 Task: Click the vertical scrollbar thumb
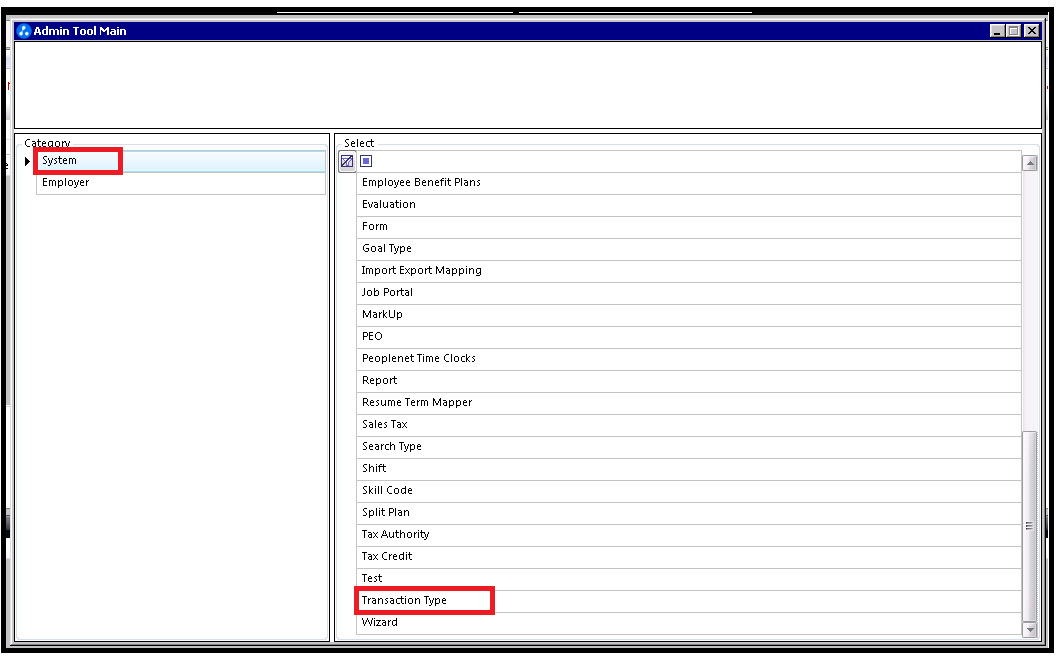click(x=1030, y=525)
